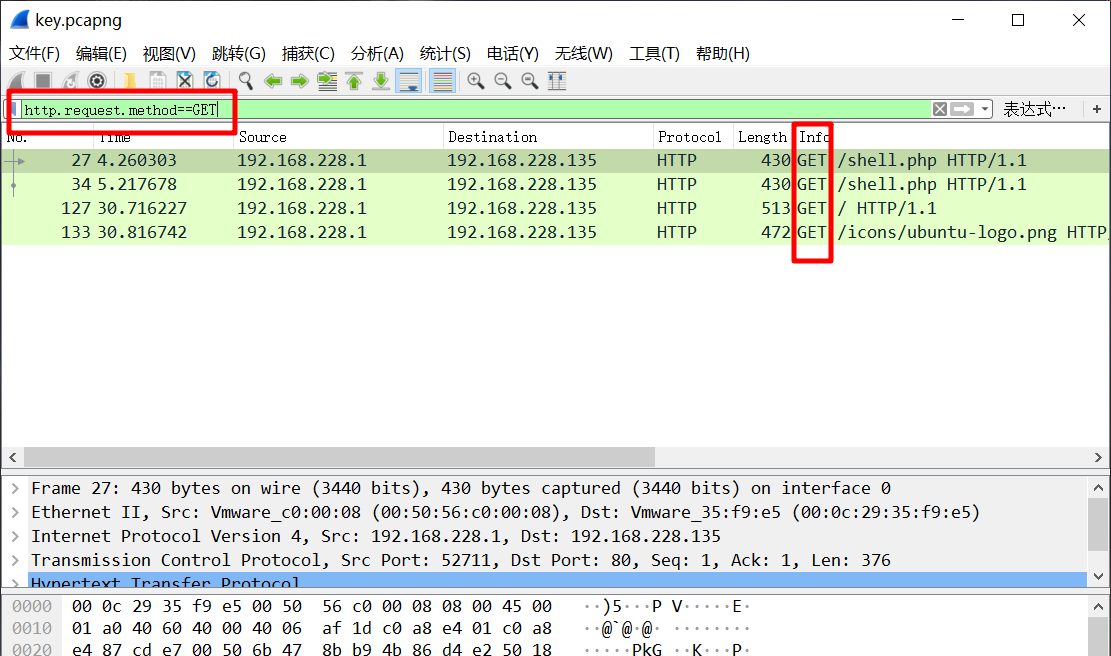Open the find packet magnifier
The height and width of the screenshot is (656, 1111).
click(246, 81)
